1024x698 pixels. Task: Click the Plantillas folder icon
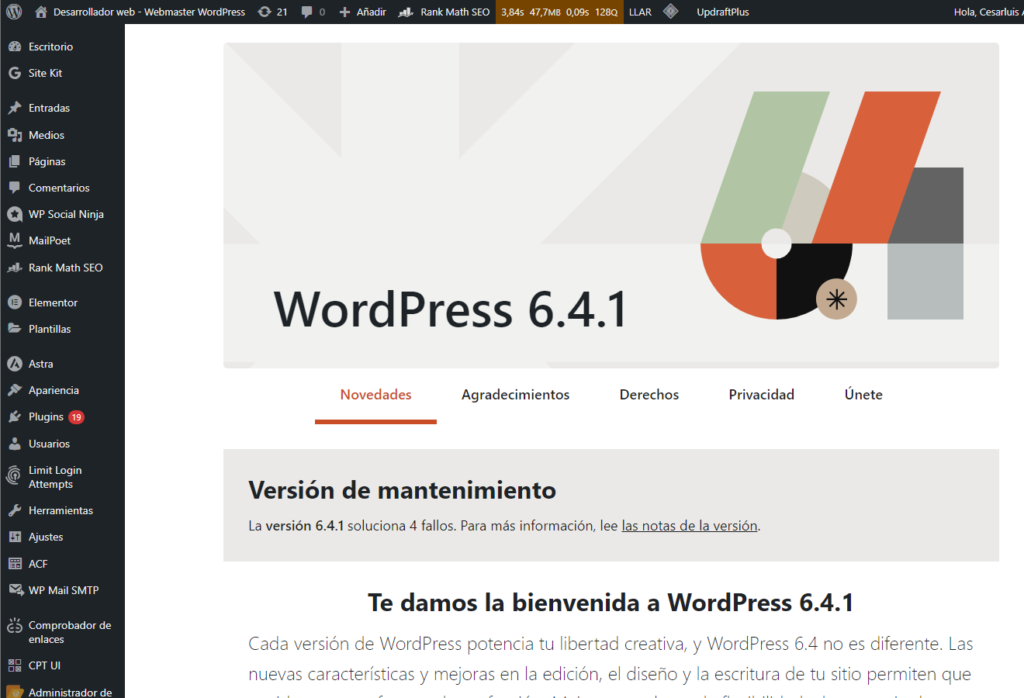coord(14,328)
